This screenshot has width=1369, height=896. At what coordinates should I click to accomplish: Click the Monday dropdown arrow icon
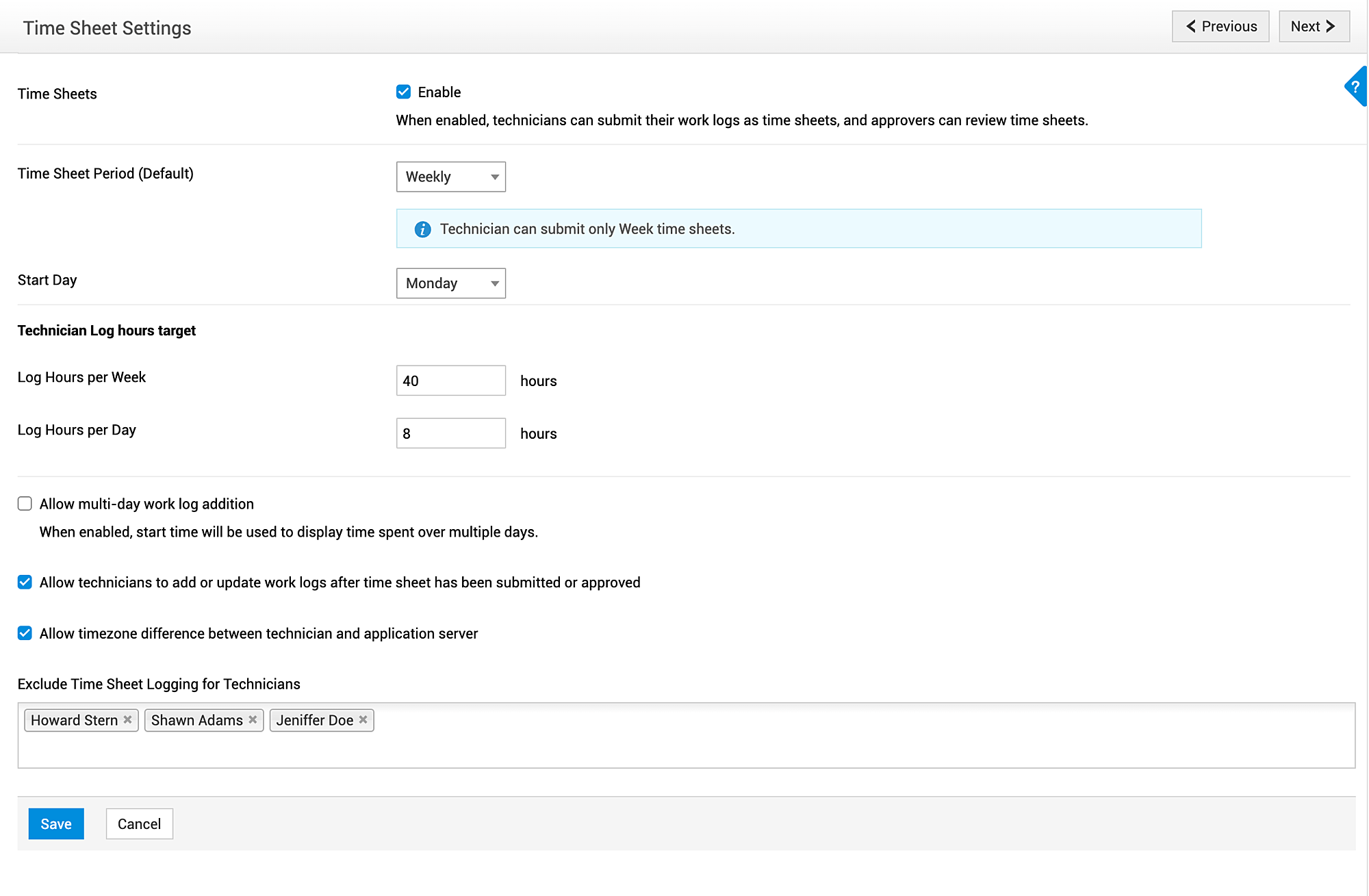(x=494, y=283)
